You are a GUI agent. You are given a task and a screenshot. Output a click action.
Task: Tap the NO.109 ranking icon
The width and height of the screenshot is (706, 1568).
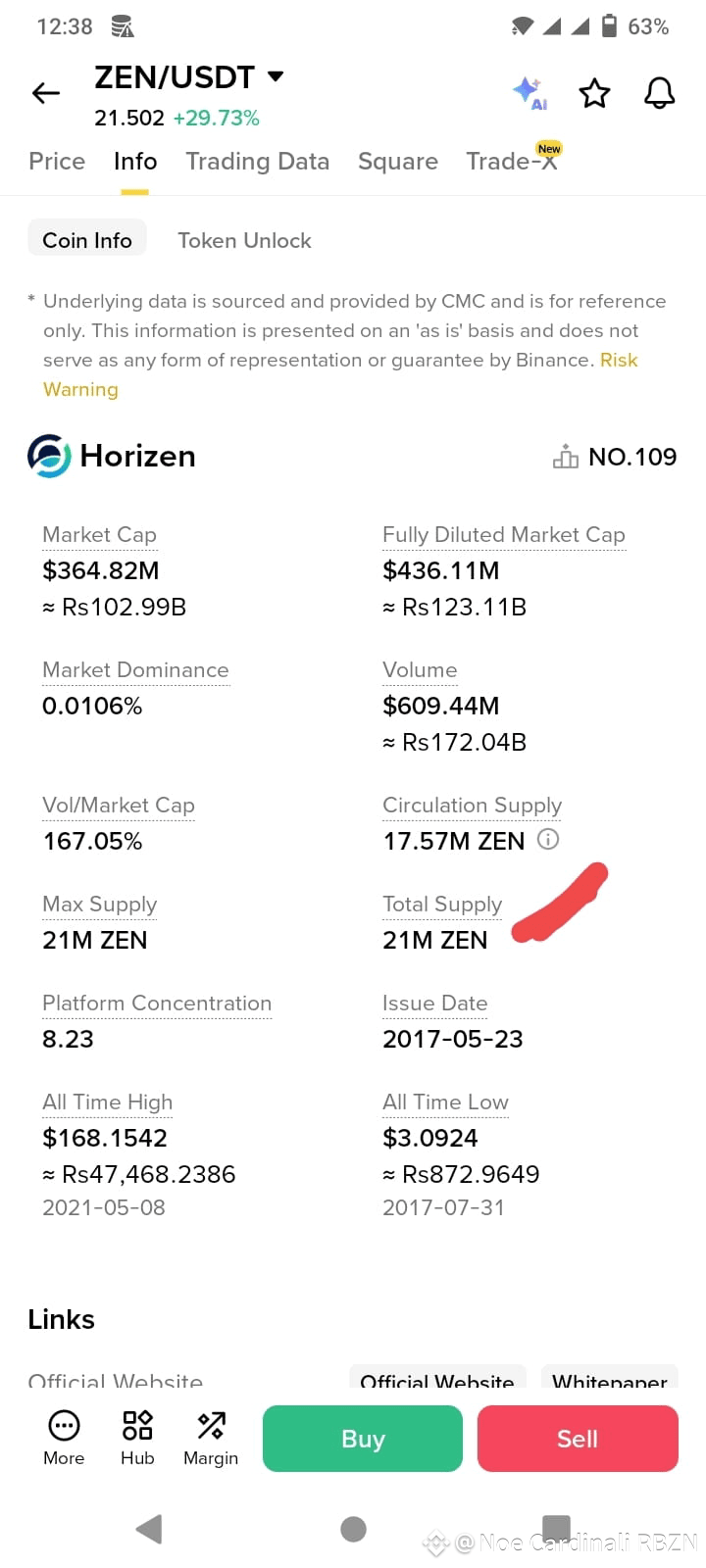pyautogui.click(x=566, y=457)
